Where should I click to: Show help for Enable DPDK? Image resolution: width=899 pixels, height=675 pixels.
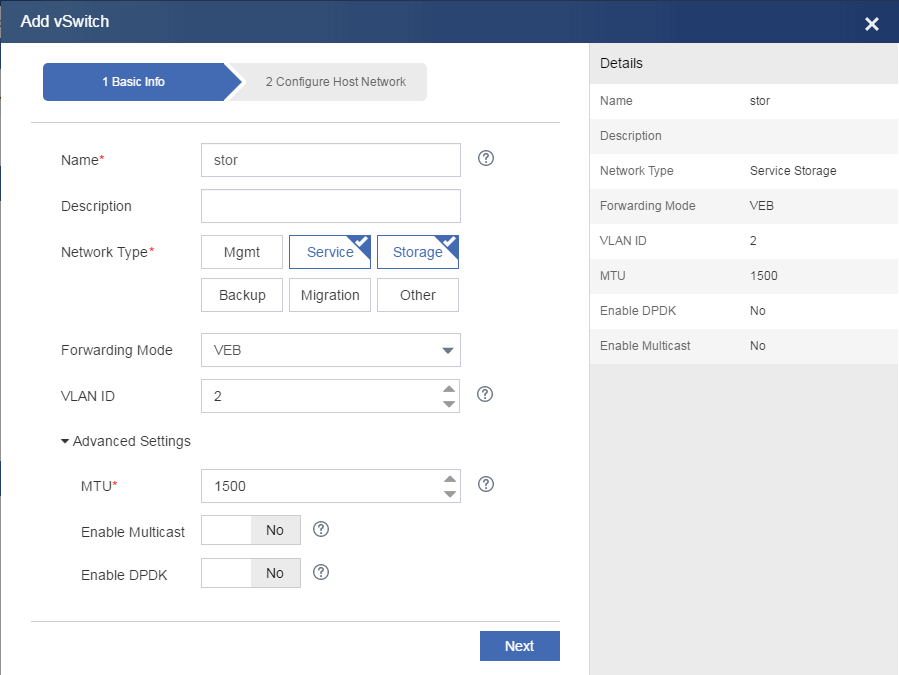pos(321,572)
